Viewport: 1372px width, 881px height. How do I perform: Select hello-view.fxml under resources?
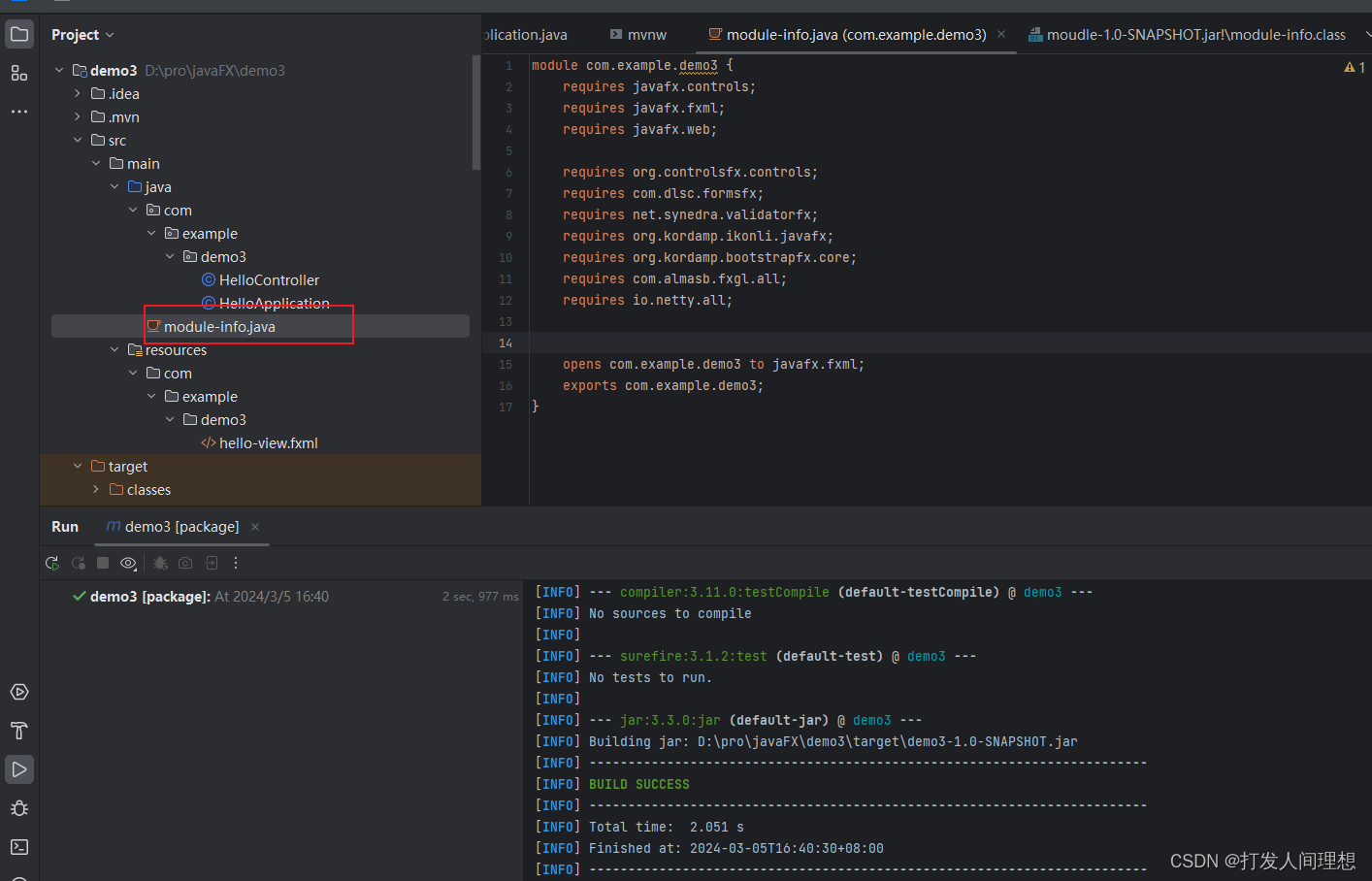coord(267,442)
